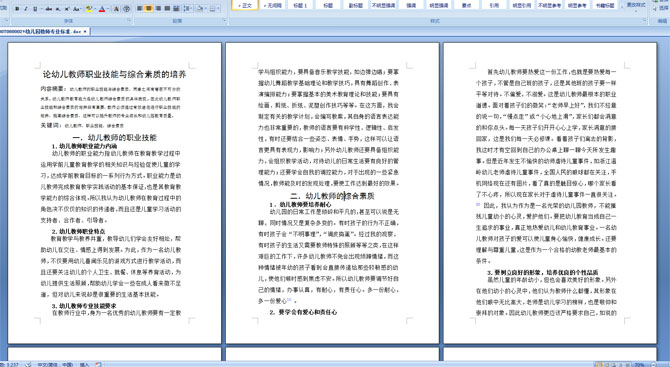Open the 更改样式 (Change Styles) menu
This screenshot has height=367, width=670.
click(x=636, y=7)
